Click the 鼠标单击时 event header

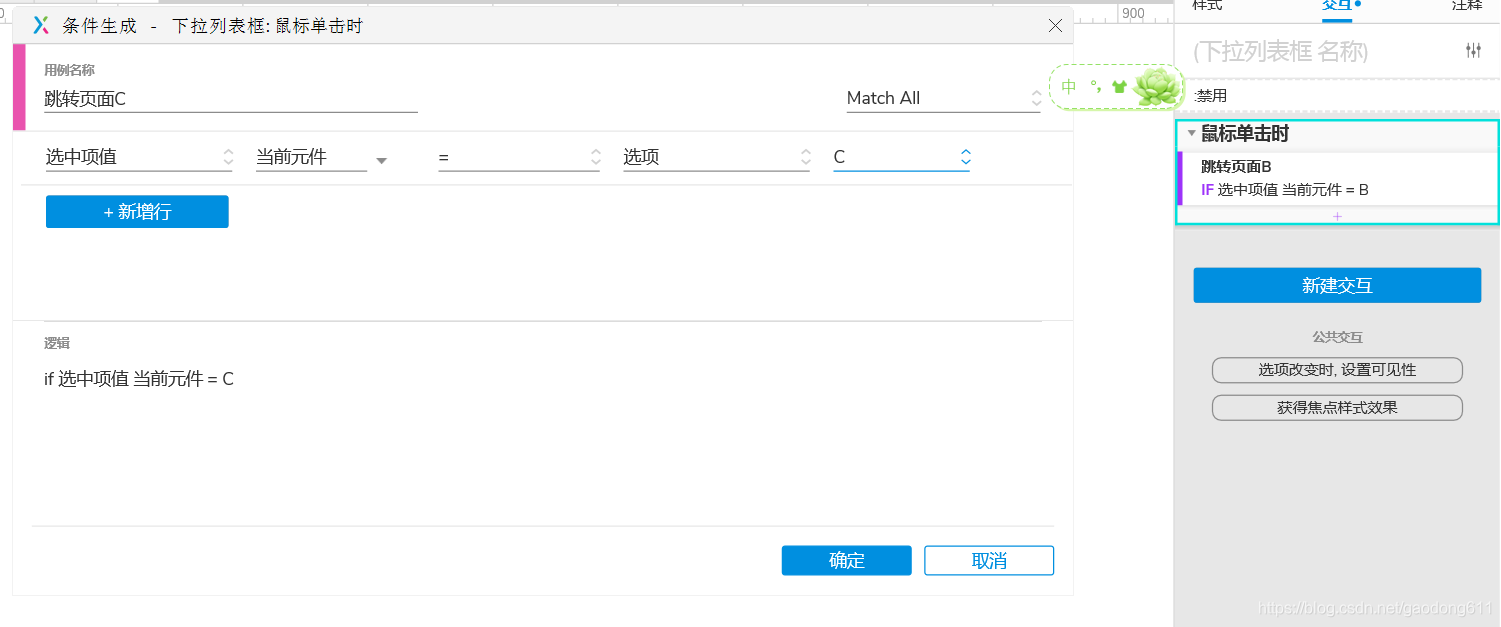(1245, 133)
